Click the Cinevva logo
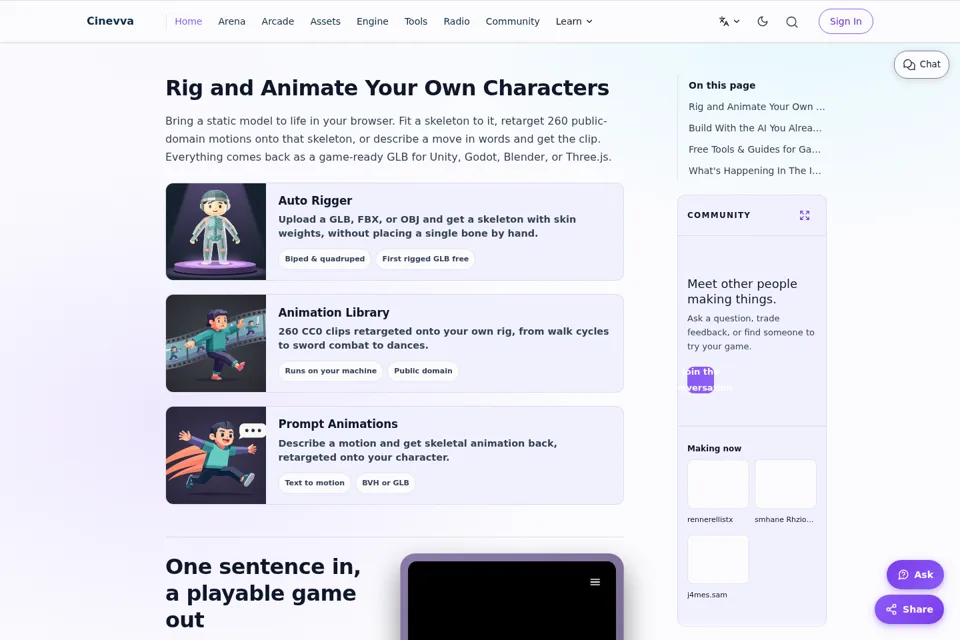 click(x=110, y=21)
